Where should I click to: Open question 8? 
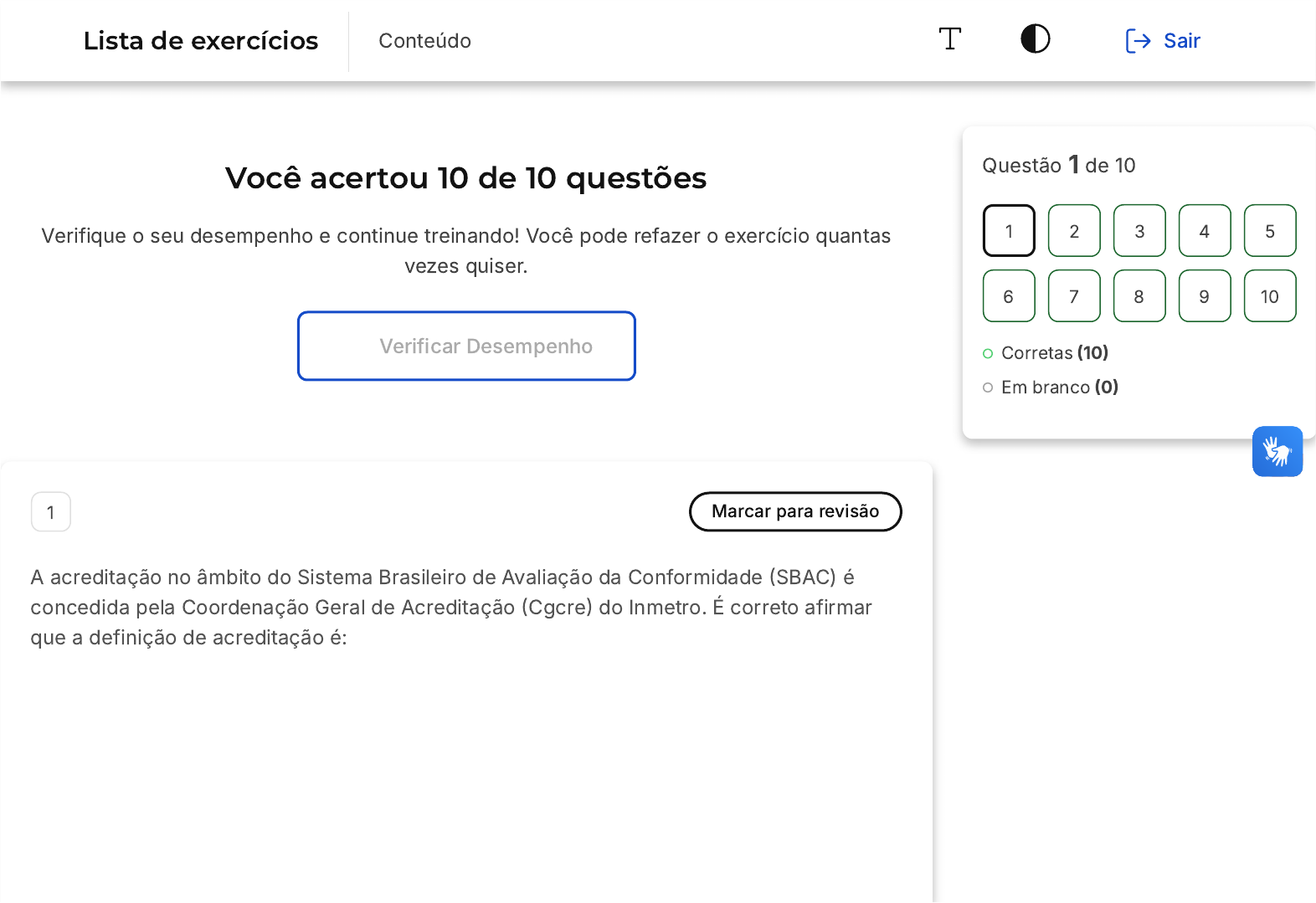coord(1139,296)
